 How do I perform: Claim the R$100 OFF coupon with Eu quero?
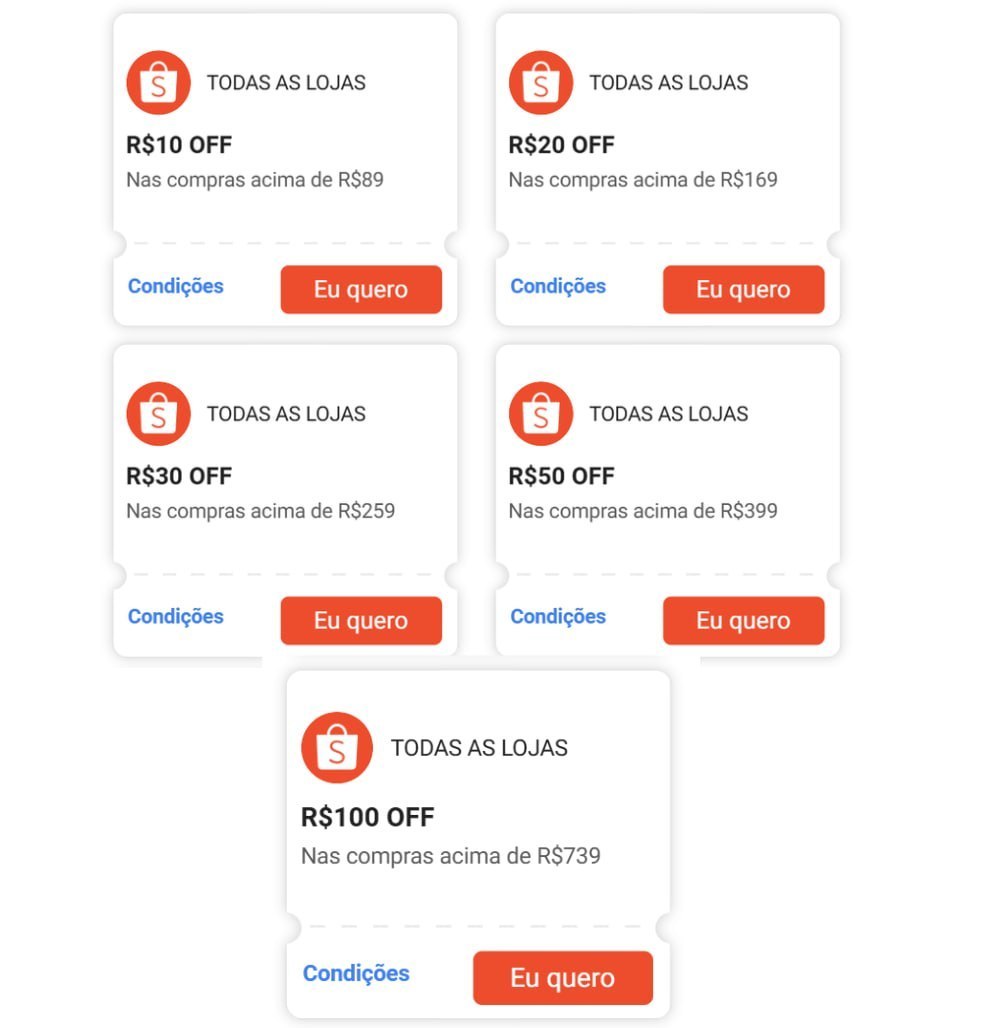(563, 978)
